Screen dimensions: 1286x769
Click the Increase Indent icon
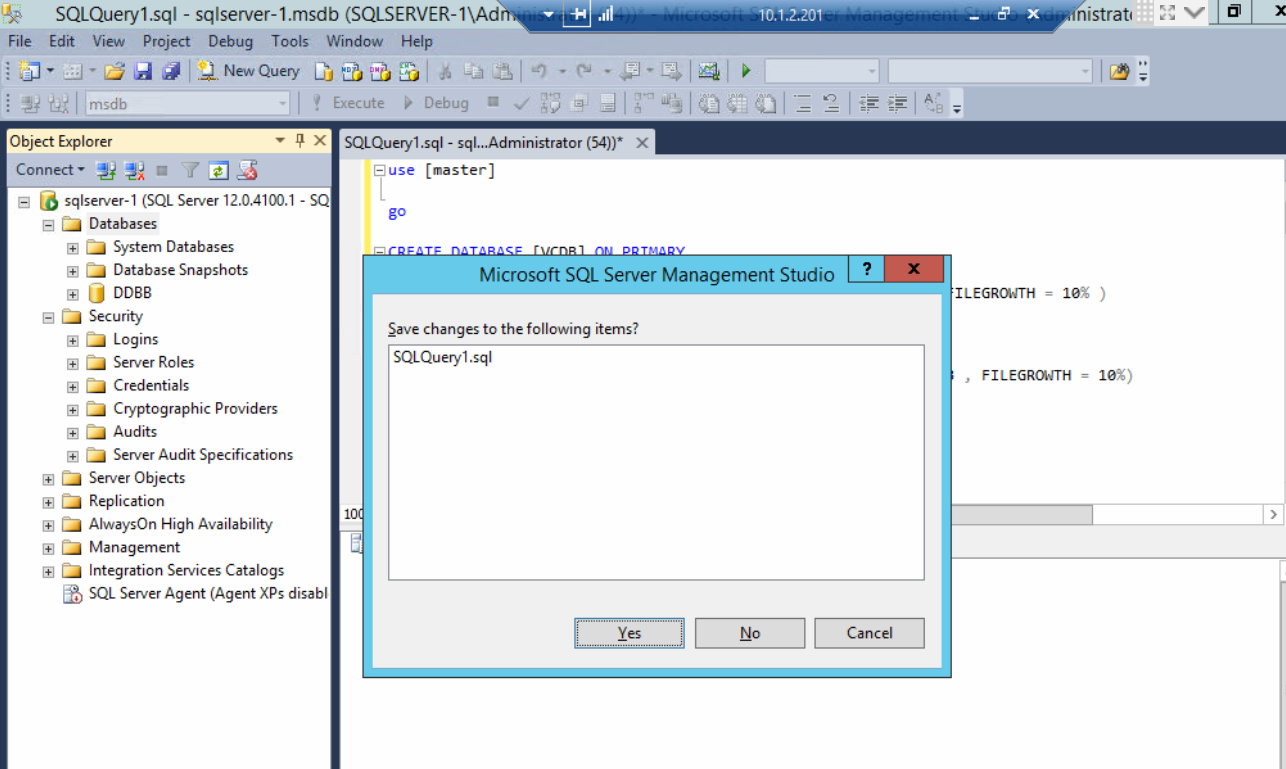pos(897,103)
